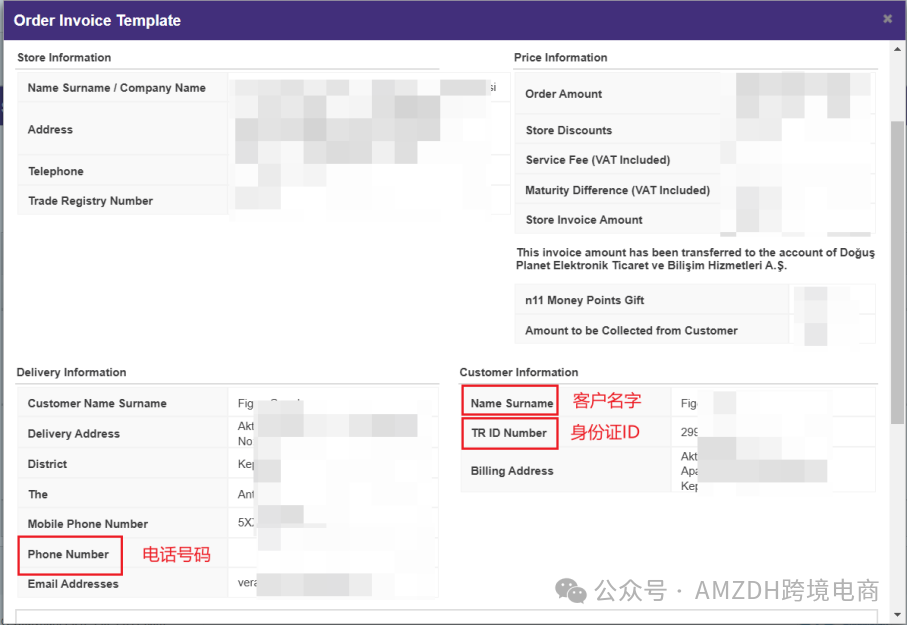The width and height of the screenshot is (908, 626).
Task: Click Amount to be Collected from Customer
Action: [x=631, y=331]
